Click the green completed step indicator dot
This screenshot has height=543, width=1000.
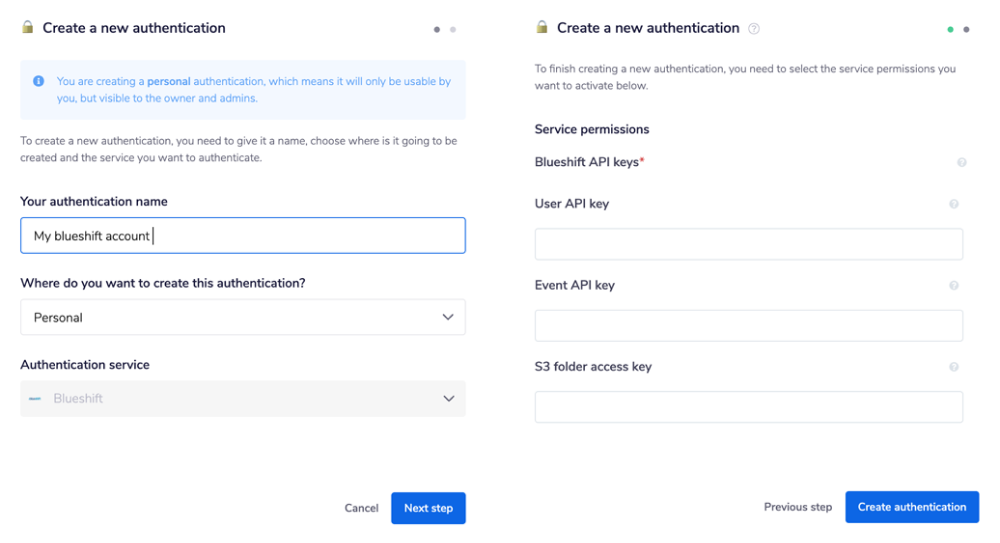click(x=950, y=30)
